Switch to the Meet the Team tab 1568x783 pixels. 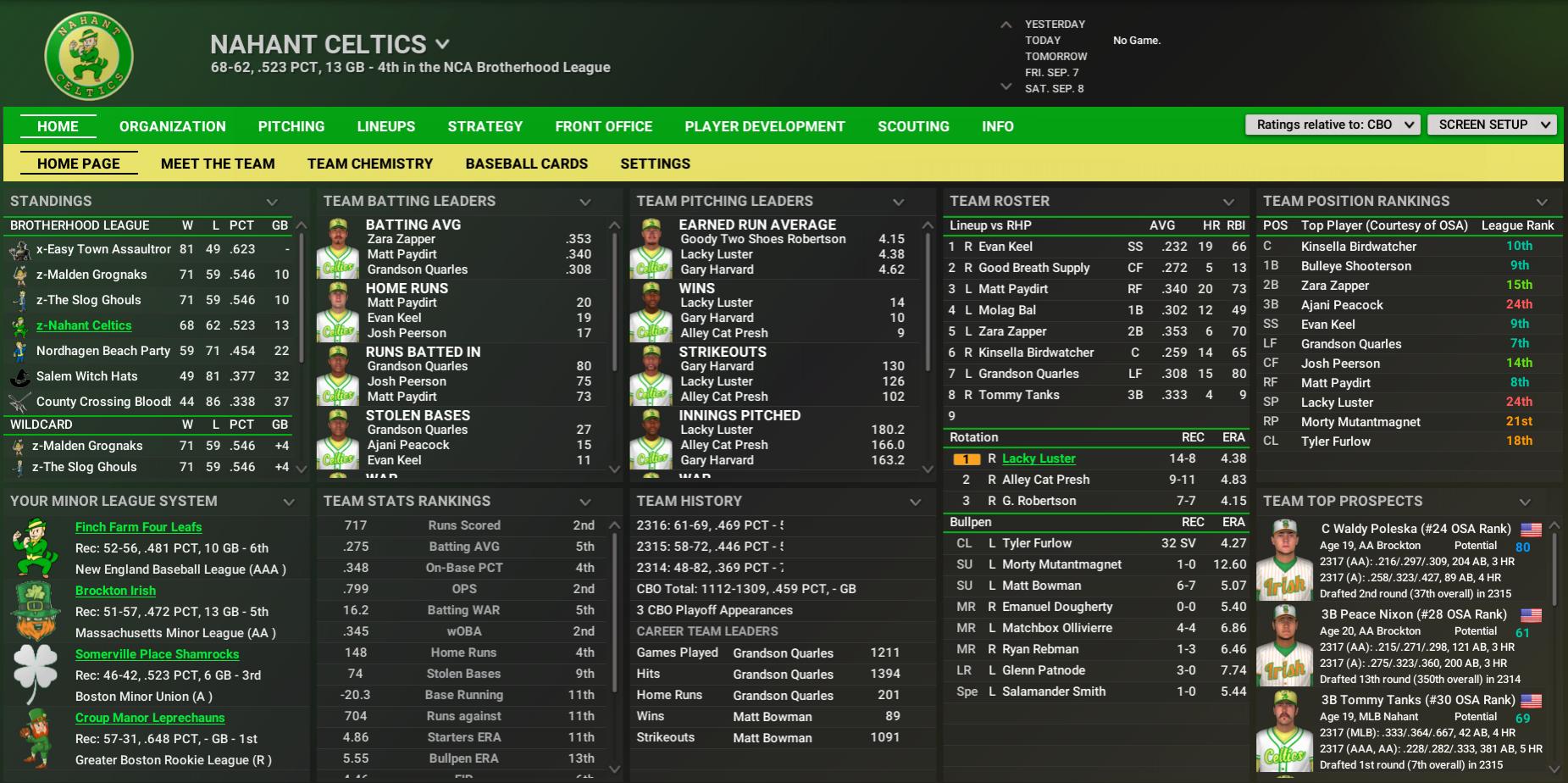click(218, 164)
